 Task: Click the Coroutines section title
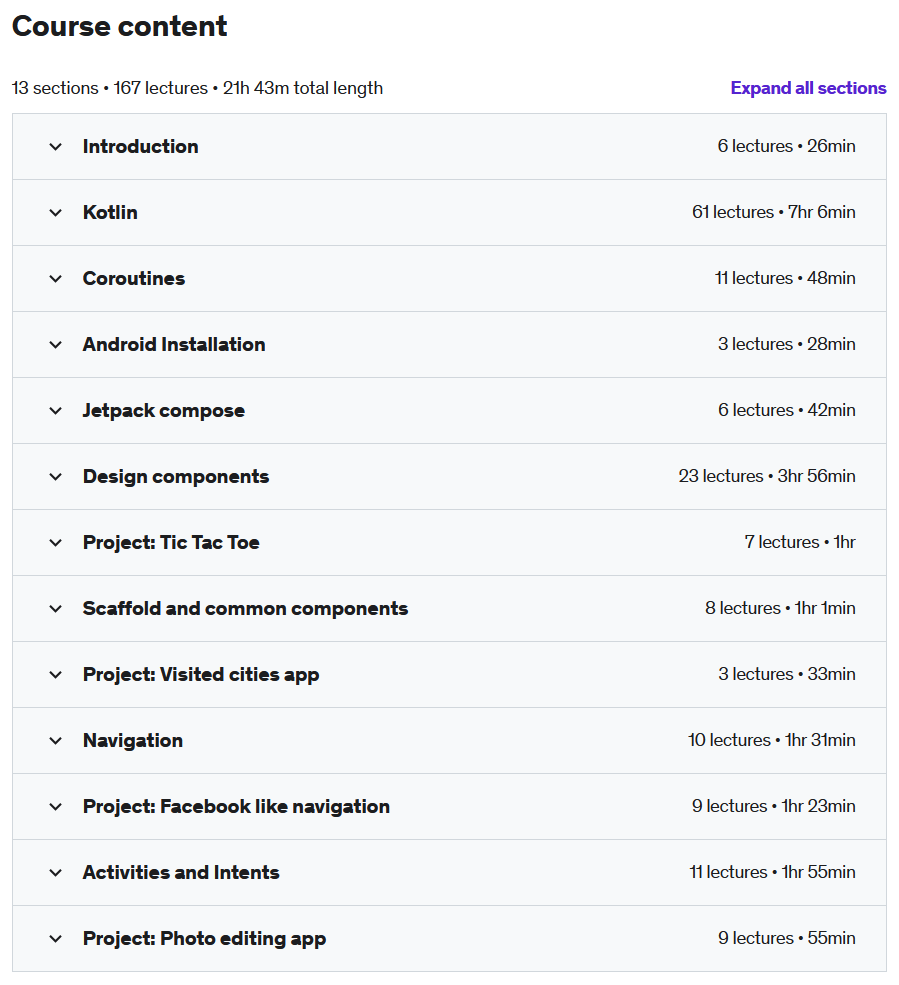(x=134, y=278)
